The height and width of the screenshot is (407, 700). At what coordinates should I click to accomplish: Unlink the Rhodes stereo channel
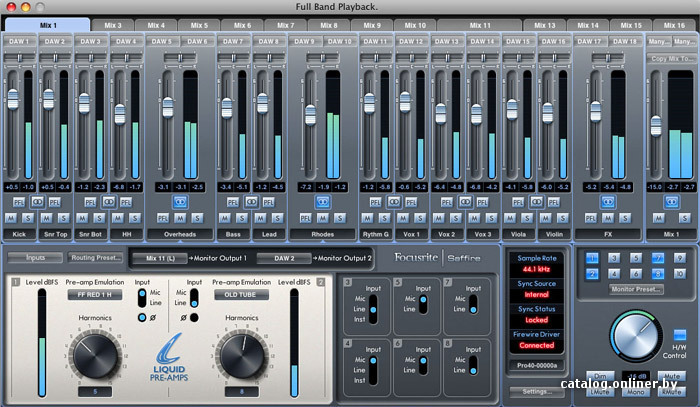click(323, 202)
